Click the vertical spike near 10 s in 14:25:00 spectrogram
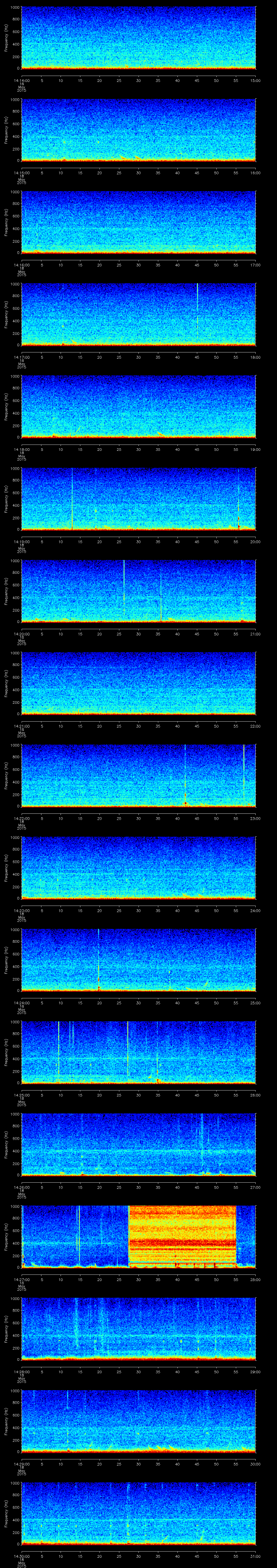The width and height of the screenshot is (277, 1568). (58, 1049)
